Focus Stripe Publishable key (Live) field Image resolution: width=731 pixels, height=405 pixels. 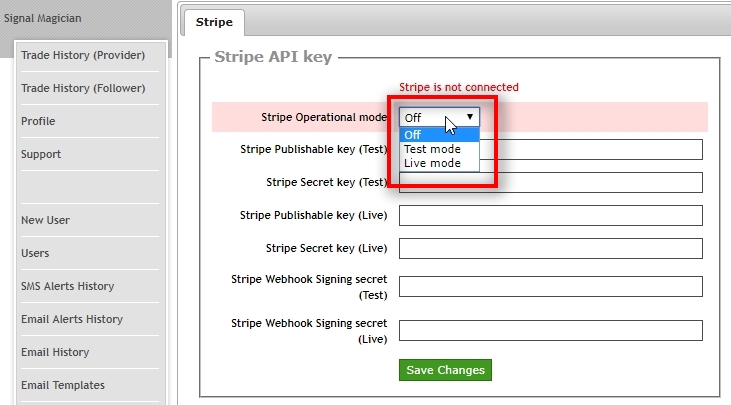pyautogui.click(x=551, y=216)
